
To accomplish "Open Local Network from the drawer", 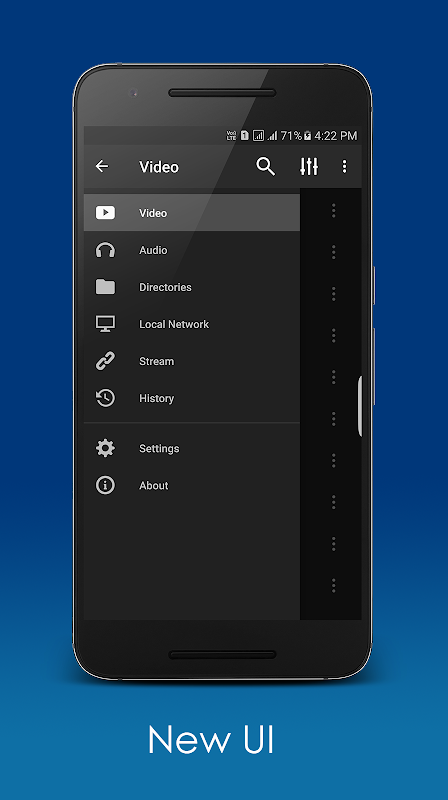I will pyautogui.click(x=192, y=324).
